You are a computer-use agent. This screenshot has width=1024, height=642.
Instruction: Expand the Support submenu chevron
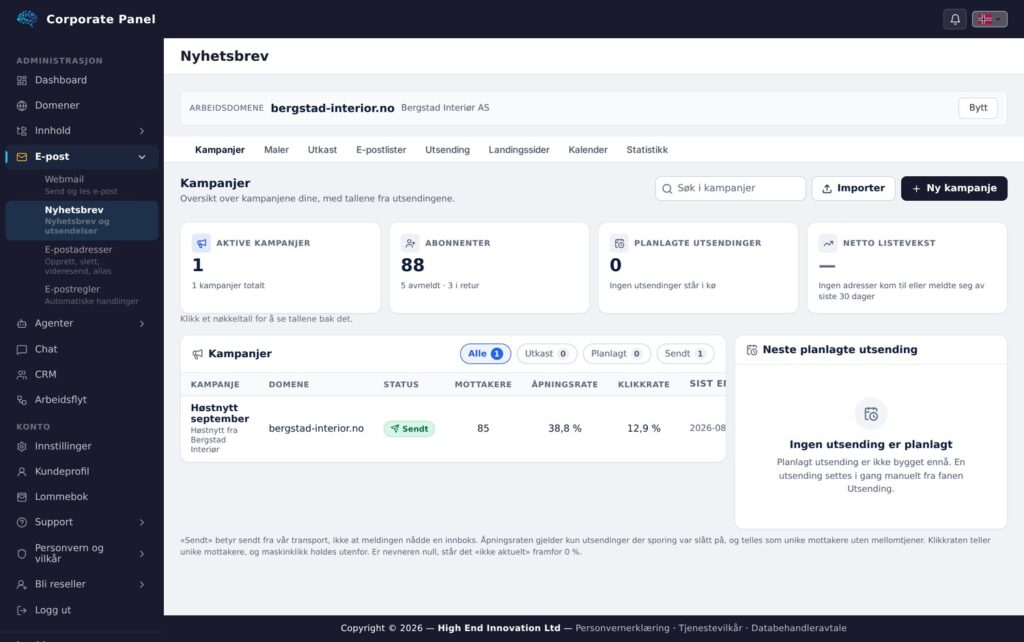point(142,522)
